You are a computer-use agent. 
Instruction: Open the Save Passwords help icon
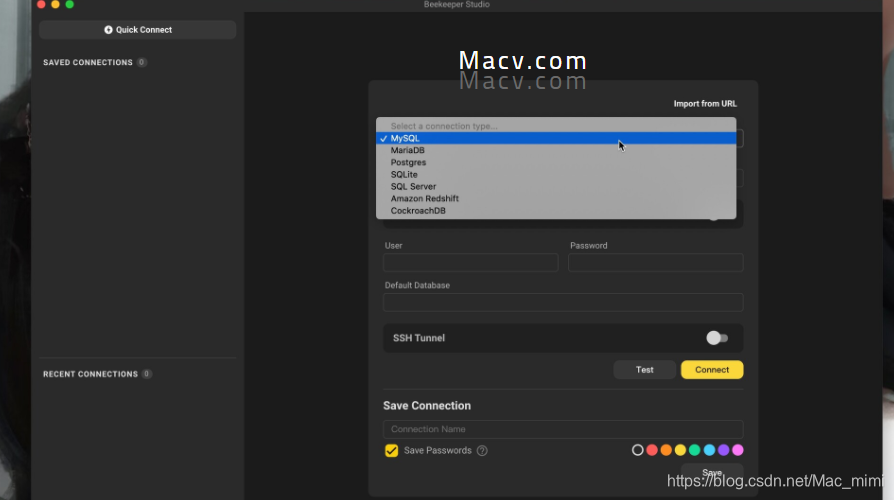pos(482,450)
